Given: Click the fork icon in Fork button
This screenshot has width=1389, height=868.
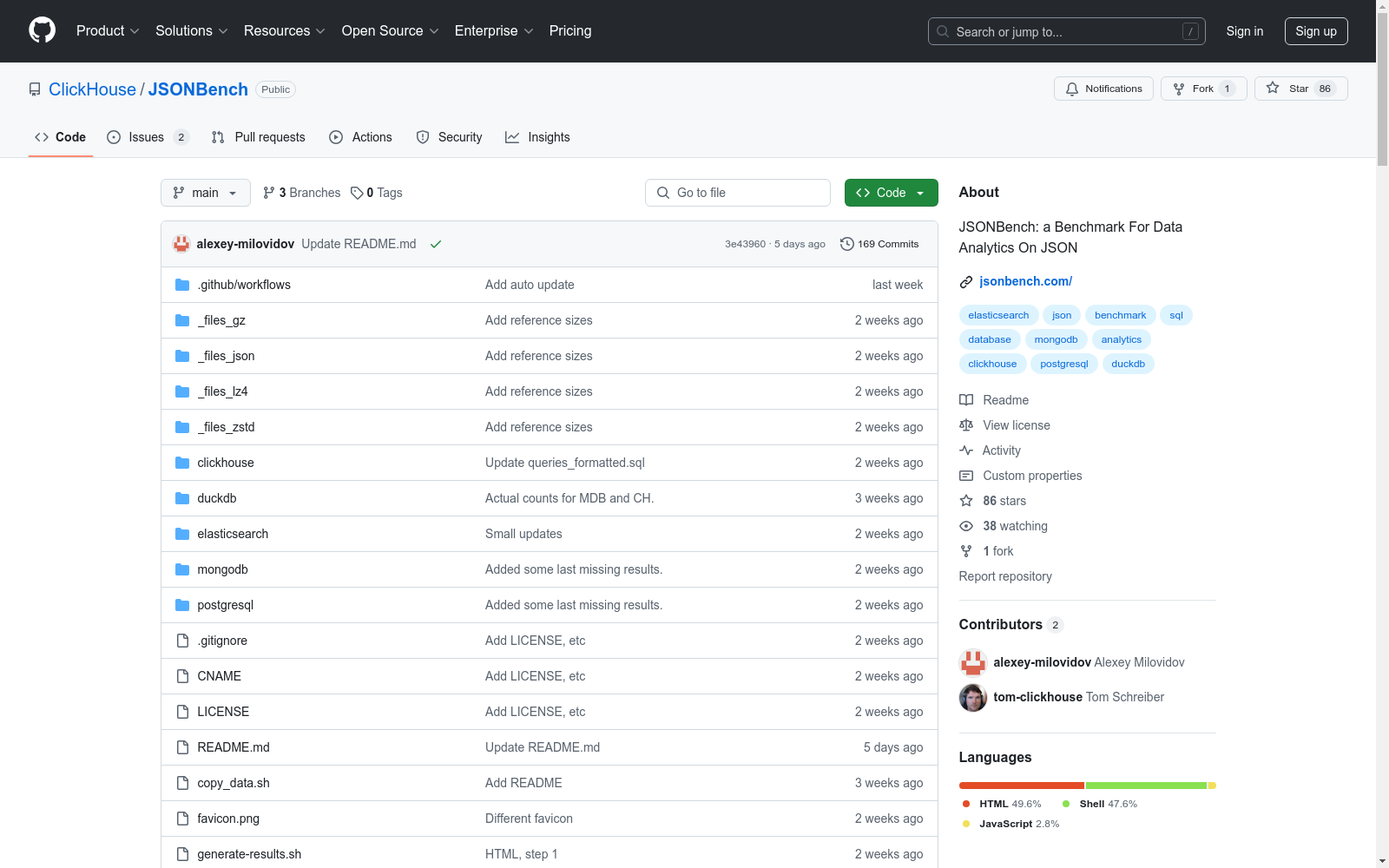Looking at the screenshot, I should (1179, 89).
